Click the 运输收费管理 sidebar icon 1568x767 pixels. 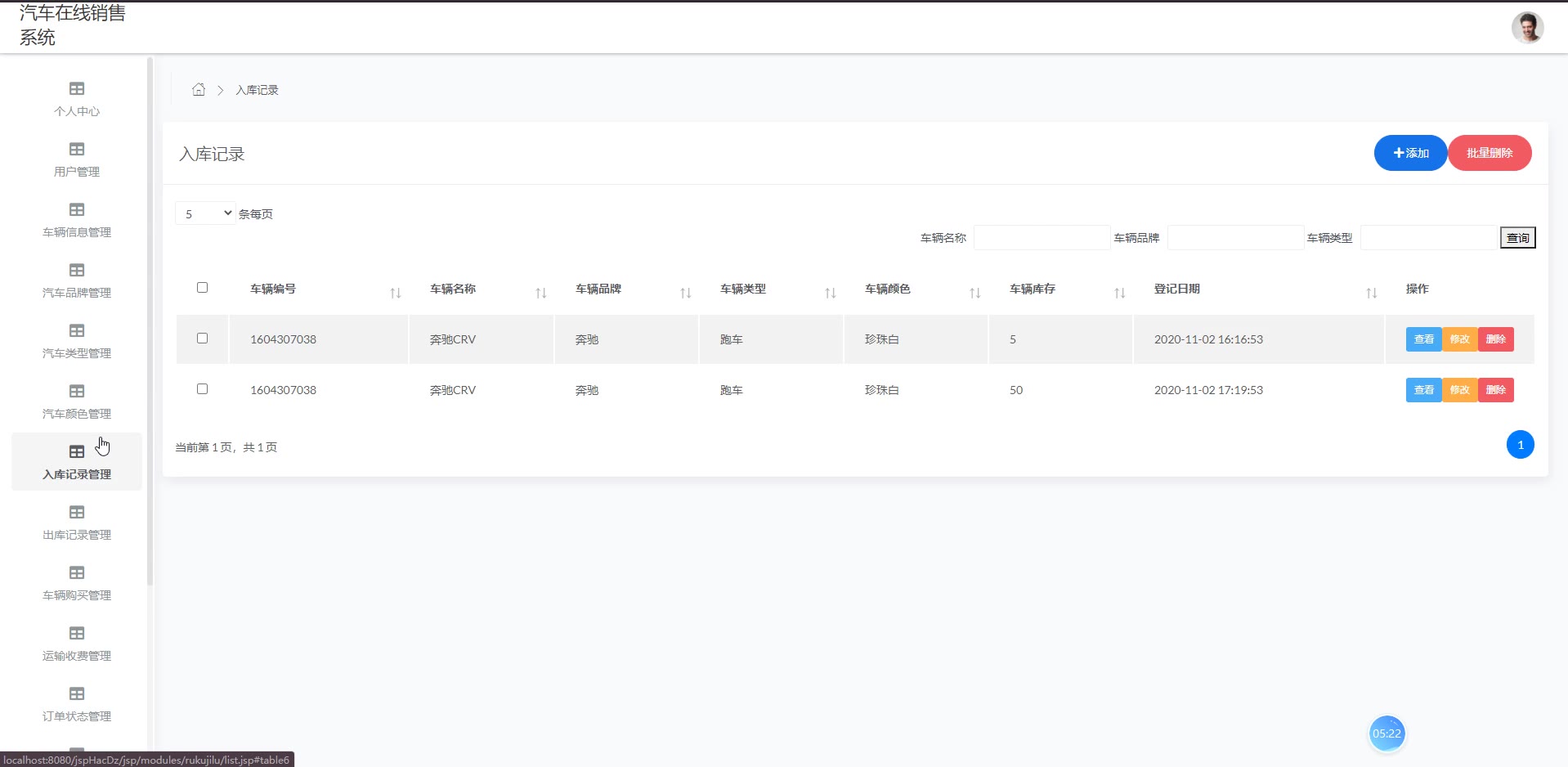(77, 633)
